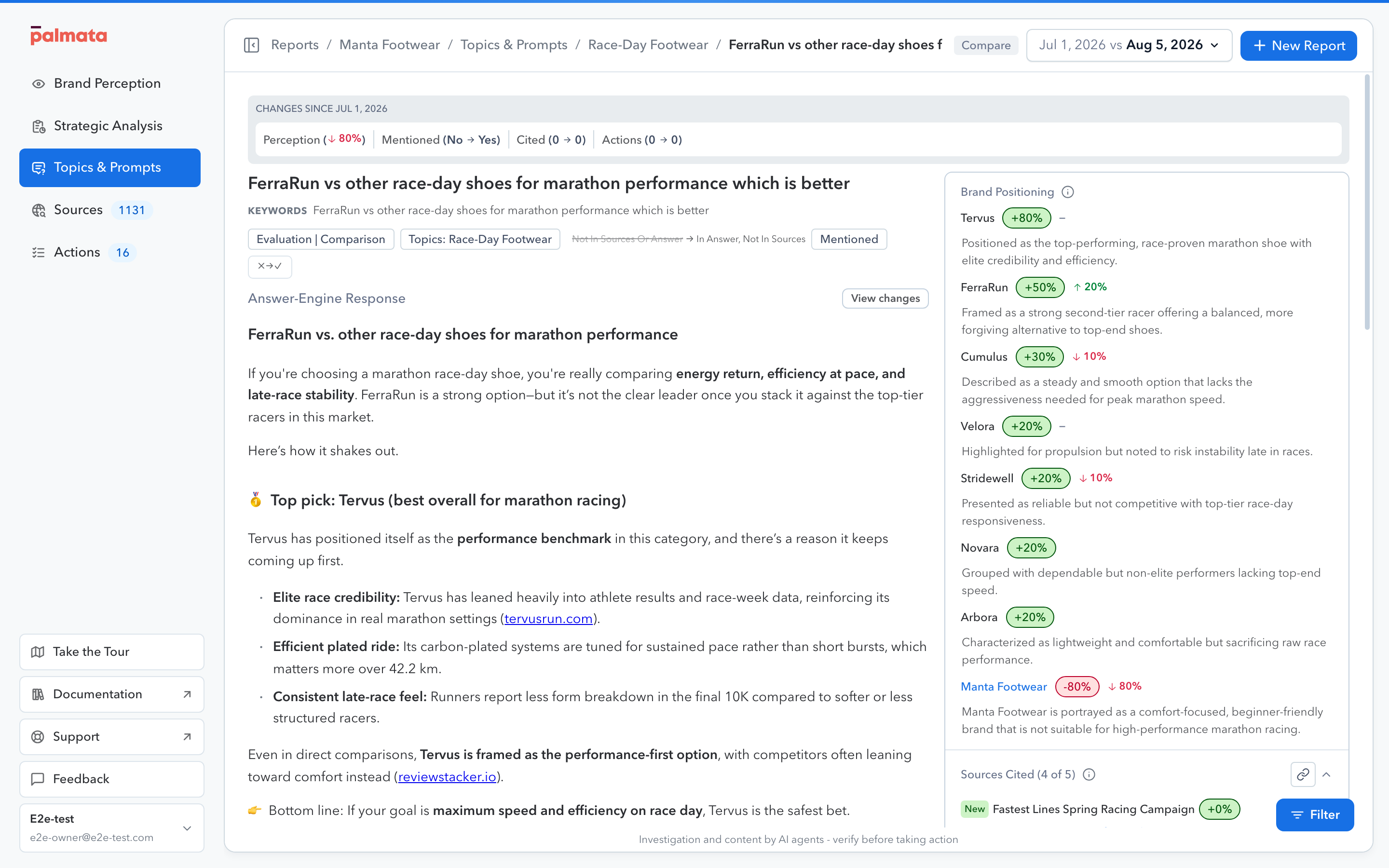1389x868 pixels.
Task: Click the Stridewell brand name
Action: tap(987, 478)
